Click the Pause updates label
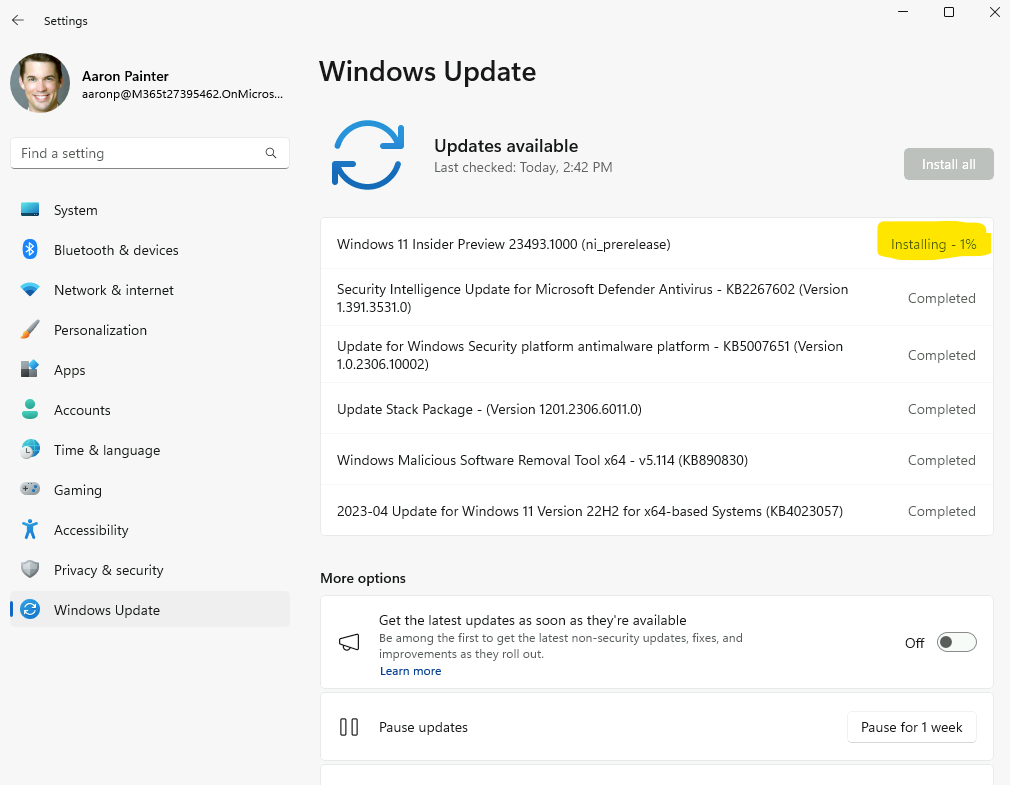 pyautogui.click(x=423, y=727)
